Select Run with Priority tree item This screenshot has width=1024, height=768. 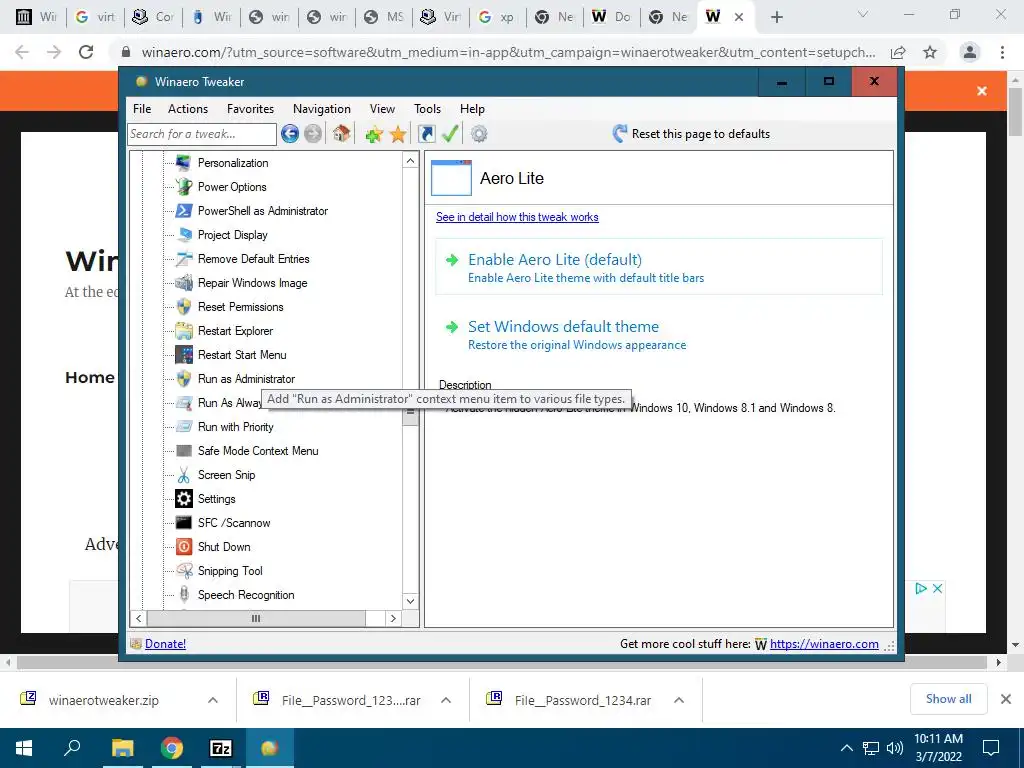[235, 427]
